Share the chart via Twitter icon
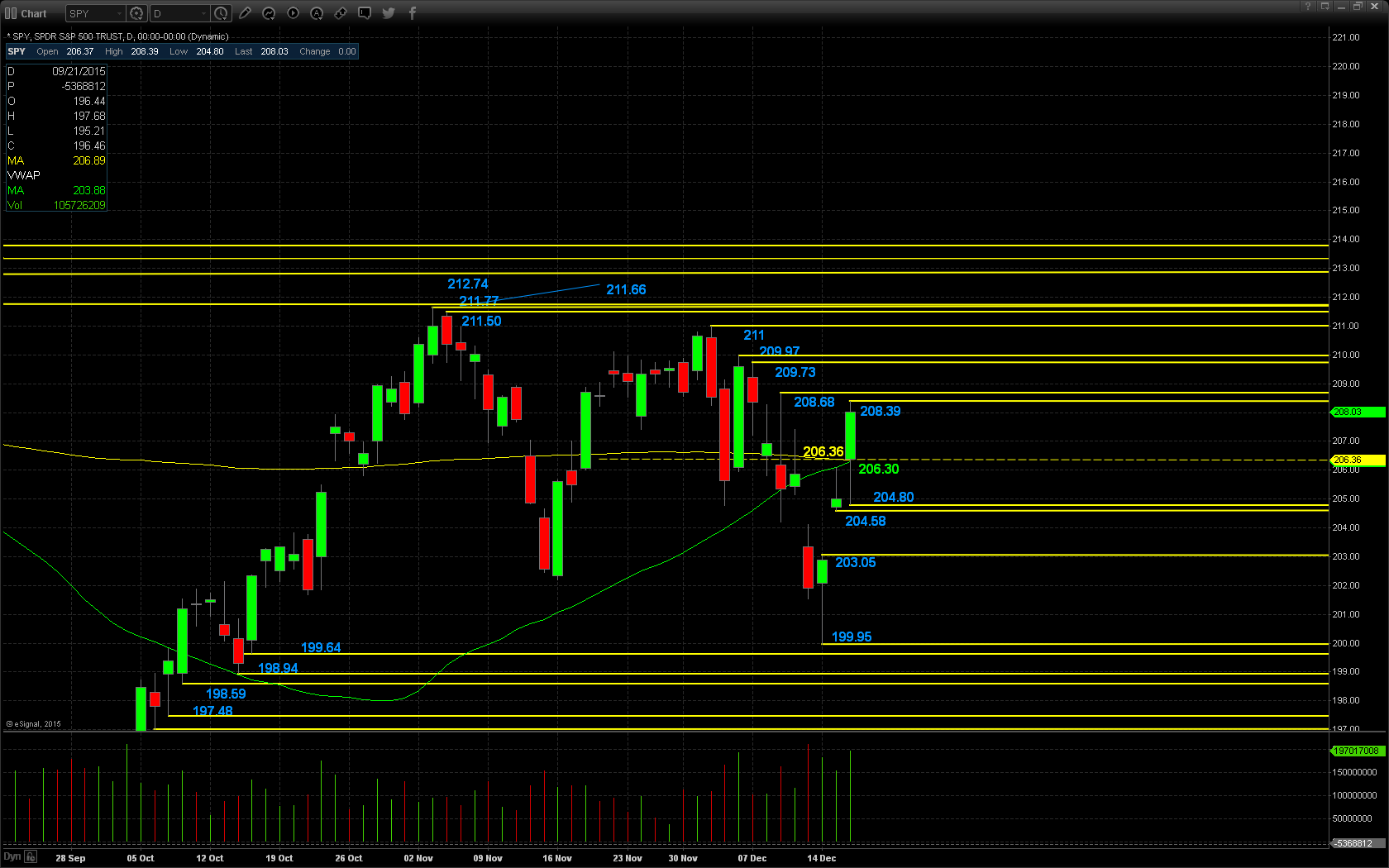The width and height of the screenshot is (1389, 868). click(x=389, y=13)
